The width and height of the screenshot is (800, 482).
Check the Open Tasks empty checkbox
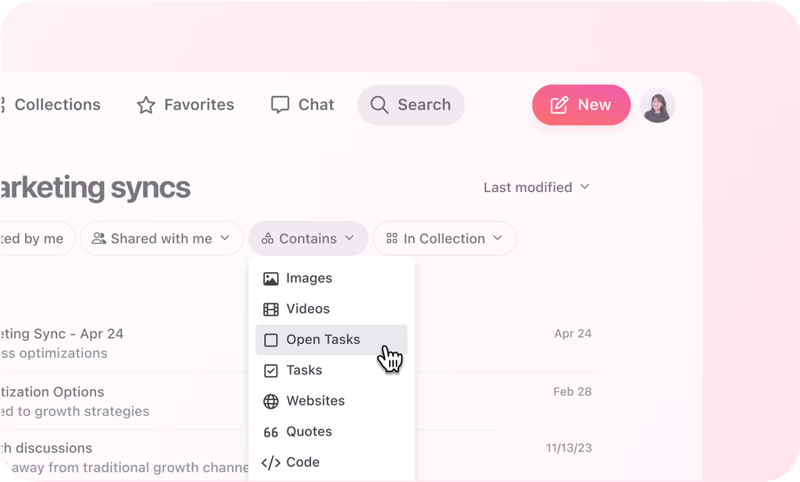click(x=271, y=340)
